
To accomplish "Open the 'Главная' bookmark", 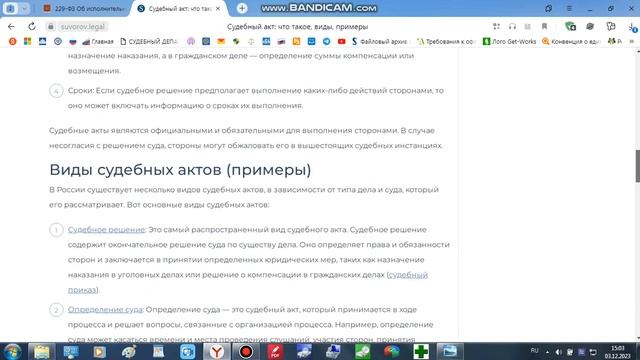I will click(98, 41).
